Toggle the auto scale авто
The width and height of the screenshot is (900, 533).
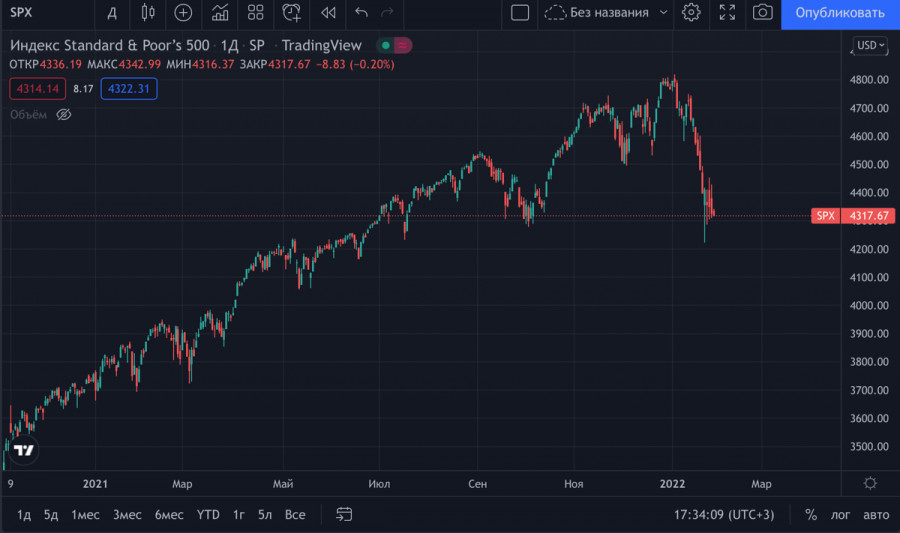(x=876, y=515)
